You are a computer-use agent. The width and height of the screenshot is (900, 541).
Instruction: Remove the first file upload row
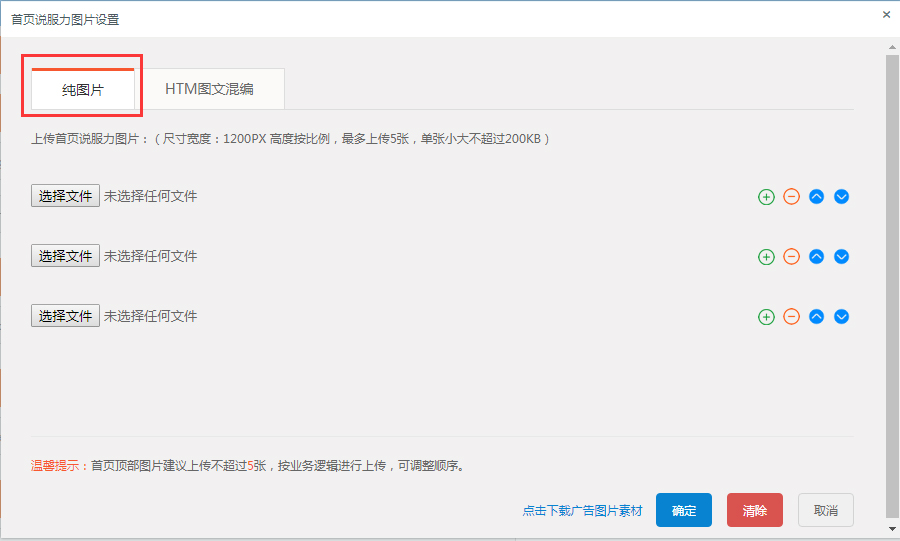[x=792, y=197]
